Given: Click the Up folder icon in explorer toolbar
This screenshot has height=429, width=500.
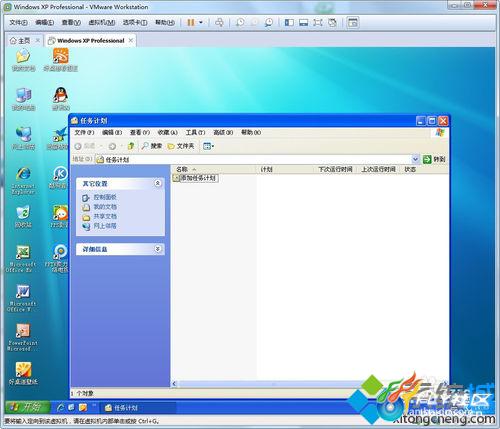Looking at the screenshot, I should tap(131, 146).
